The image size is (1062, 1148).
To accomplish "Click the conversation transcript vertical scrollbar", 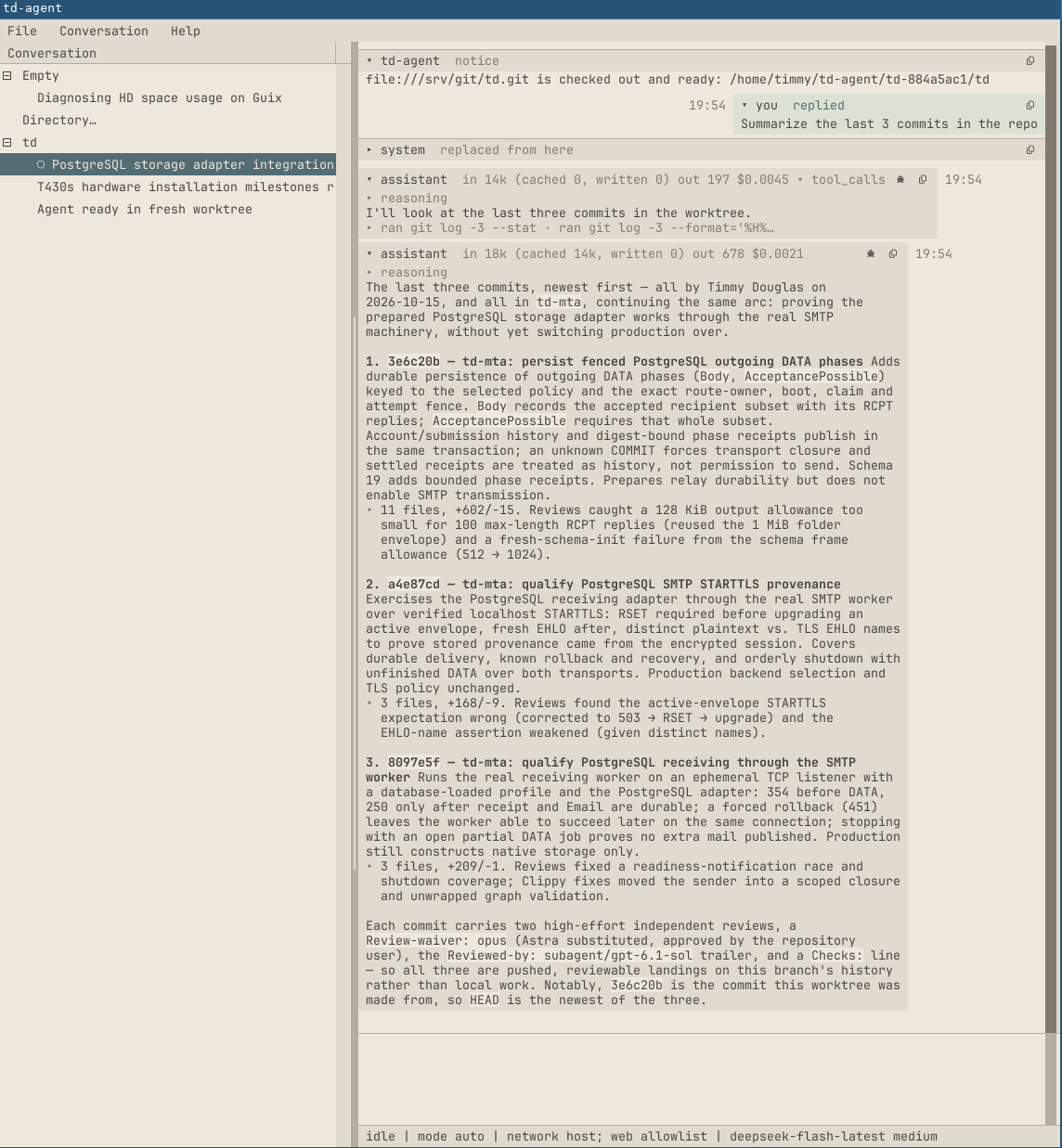I will pos(1053,538).
